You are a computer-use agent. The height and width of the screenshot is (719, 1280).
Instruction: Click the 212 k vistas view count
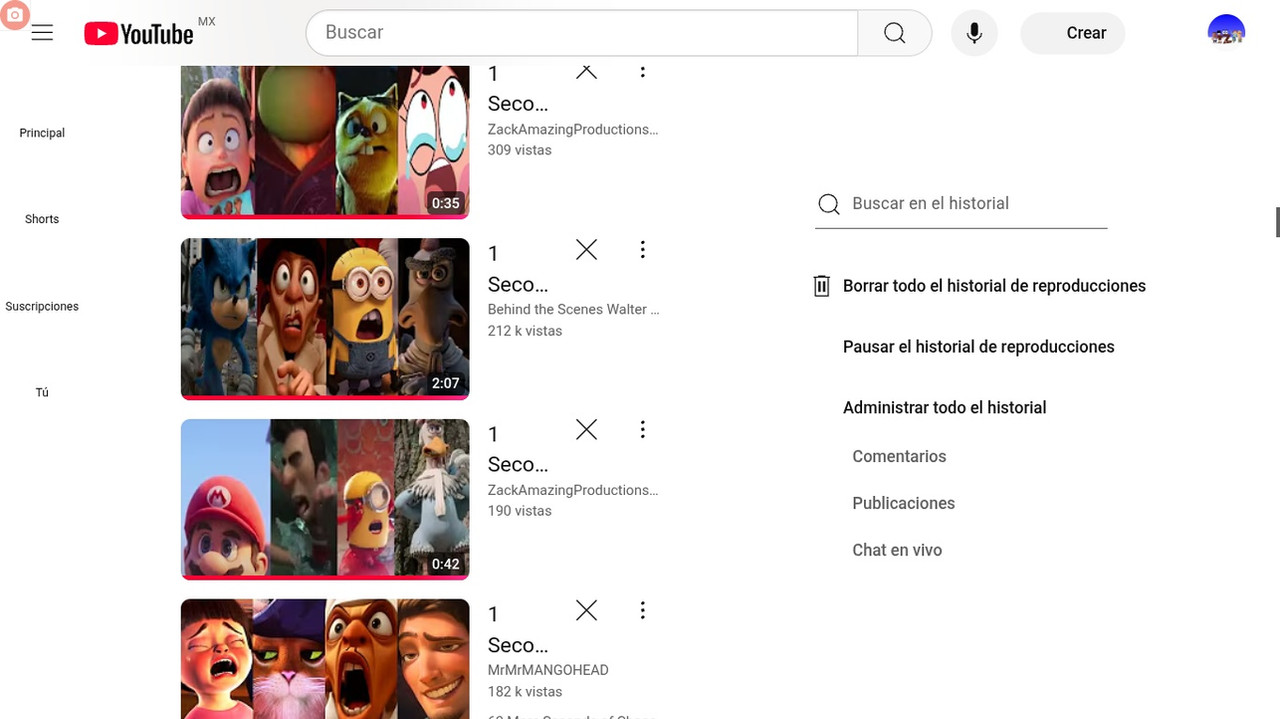coord(525,331)
